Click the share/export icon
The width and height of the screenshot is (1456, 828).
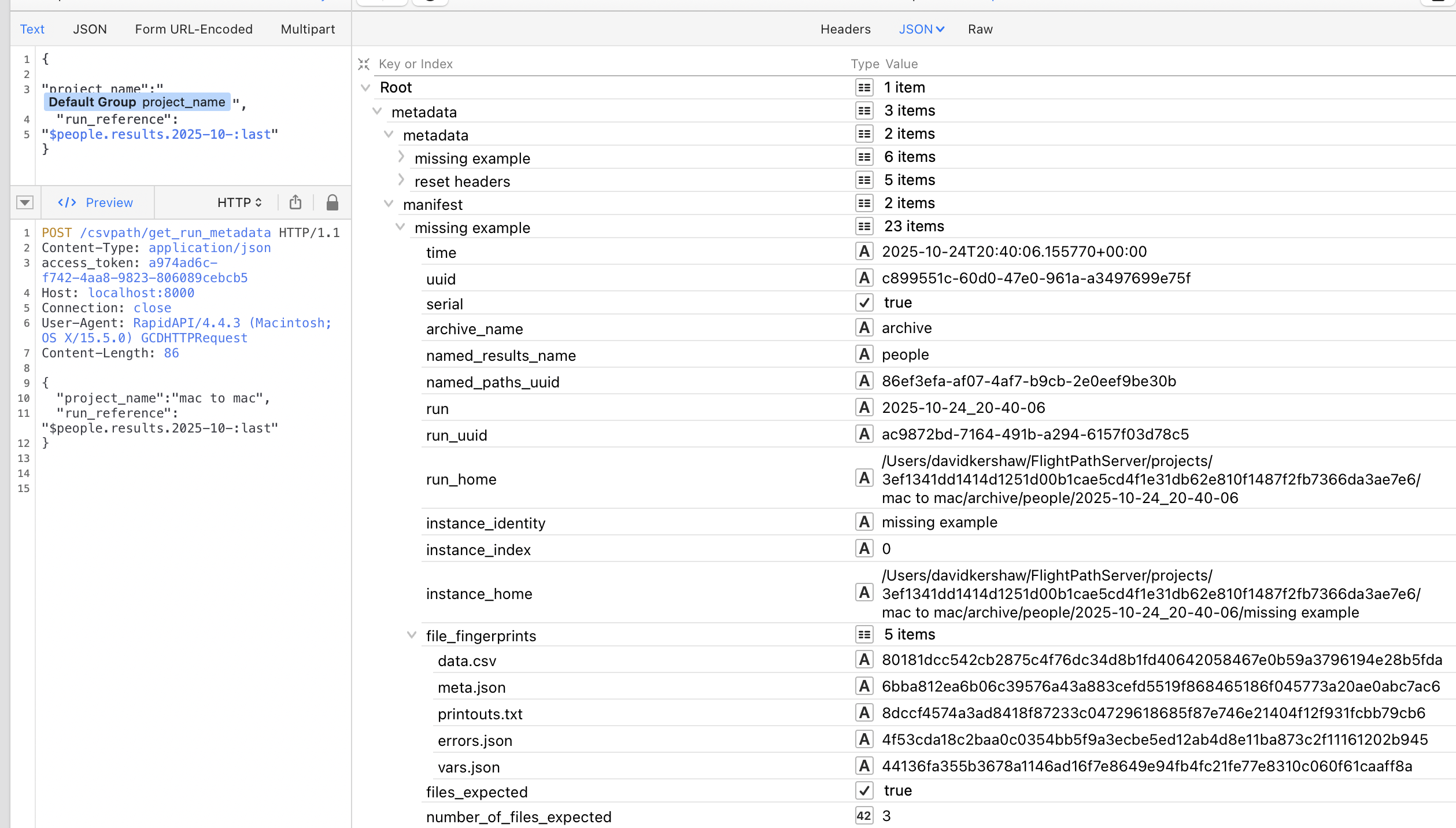click(x=295, y=202)
